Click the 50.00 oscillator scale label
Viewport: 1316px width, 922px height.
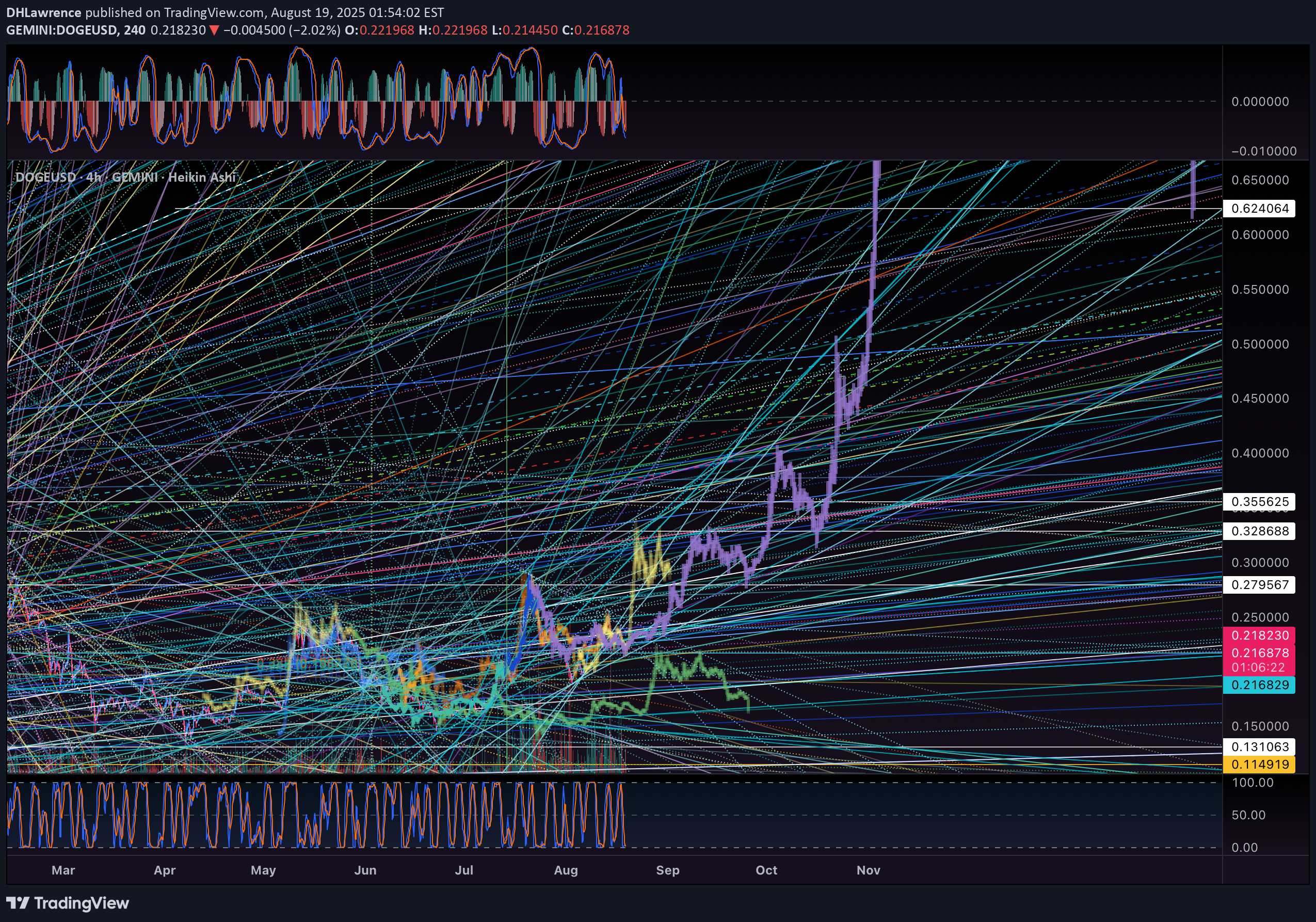pyautogui.click(x=1248, y=815)
